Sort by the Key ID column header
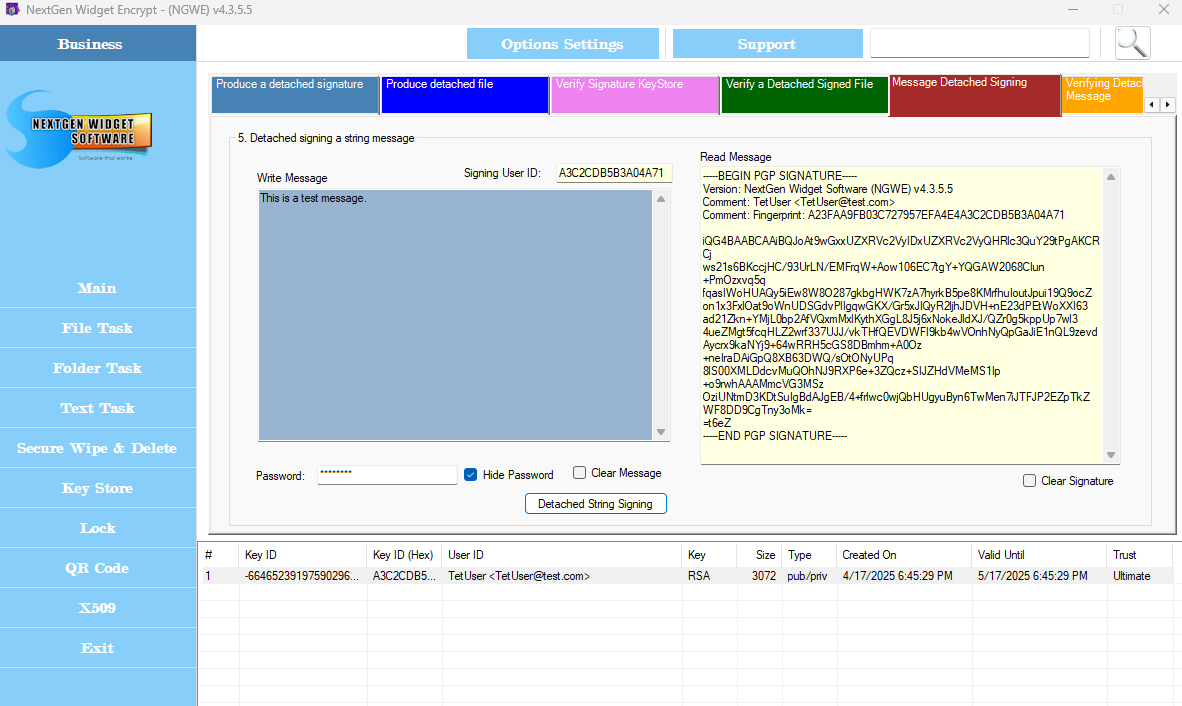1182x706 pixels. tap(303, 555)
